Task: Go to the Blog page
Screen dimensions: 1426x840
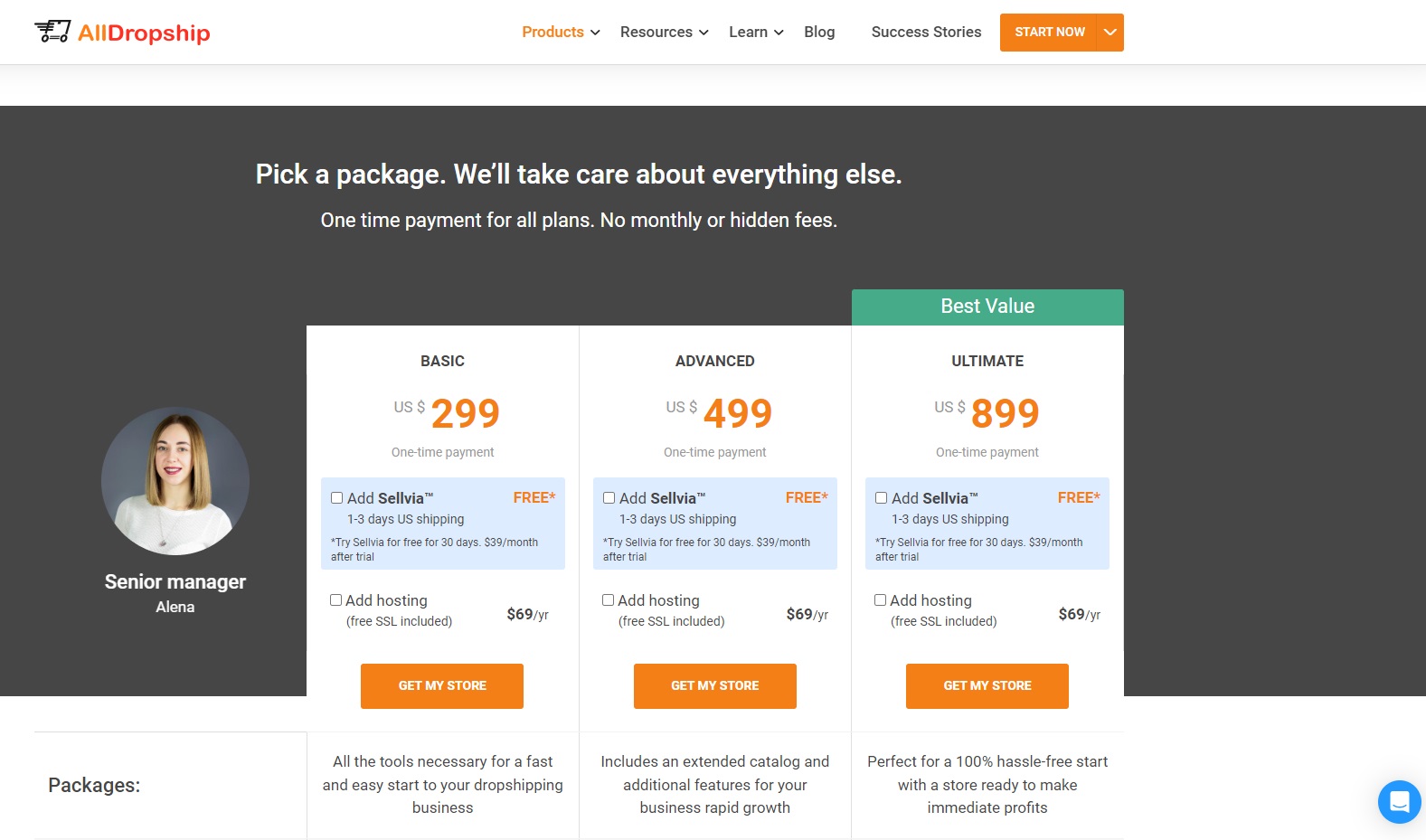Action: tap(819, 33)
